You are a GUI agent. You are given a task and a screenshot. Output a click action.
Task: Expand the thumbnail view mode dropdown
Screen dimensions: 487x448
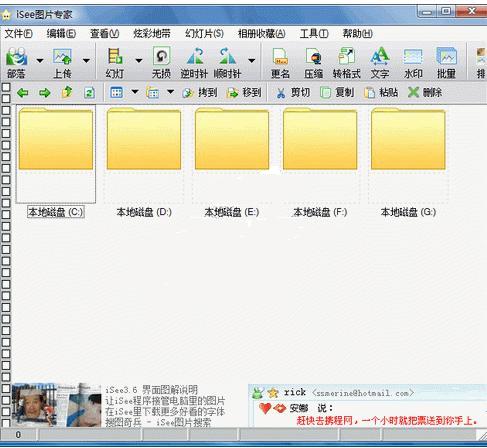pyautogui.click(x=135, y=91)
